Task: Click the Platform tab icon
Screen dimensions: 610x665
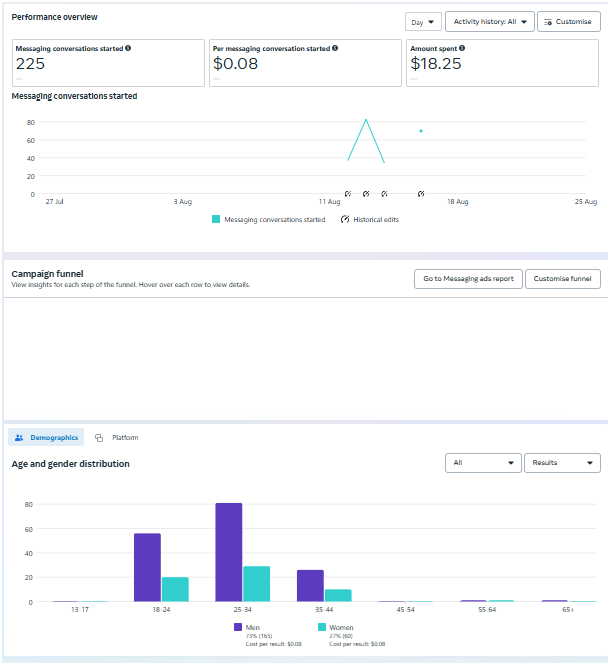Action: tap(99, 438)
